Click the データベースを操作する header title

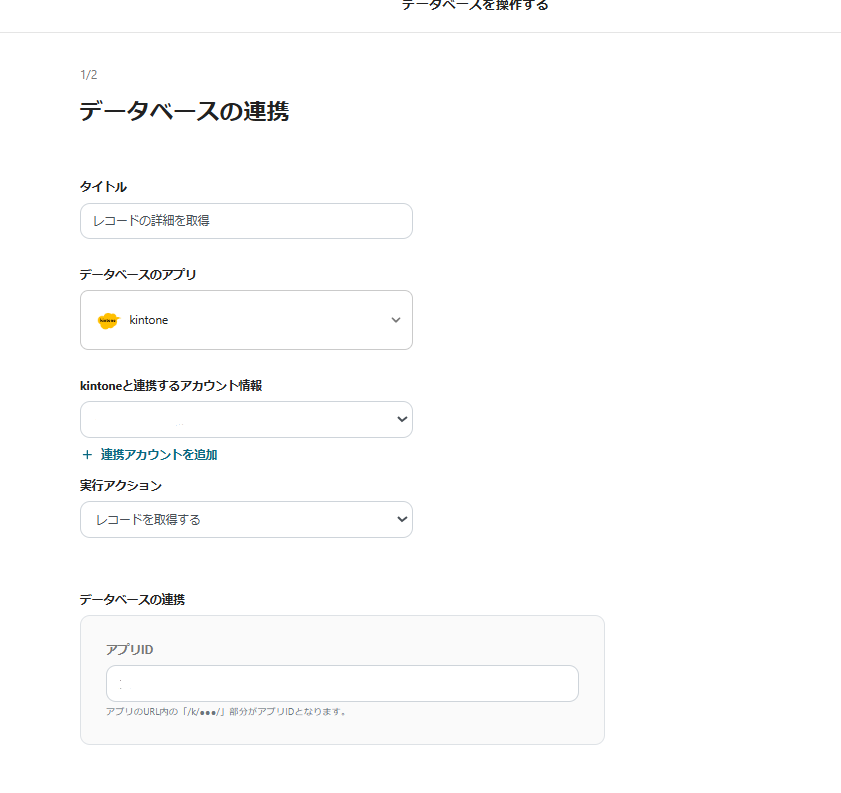tap(475, 6)
